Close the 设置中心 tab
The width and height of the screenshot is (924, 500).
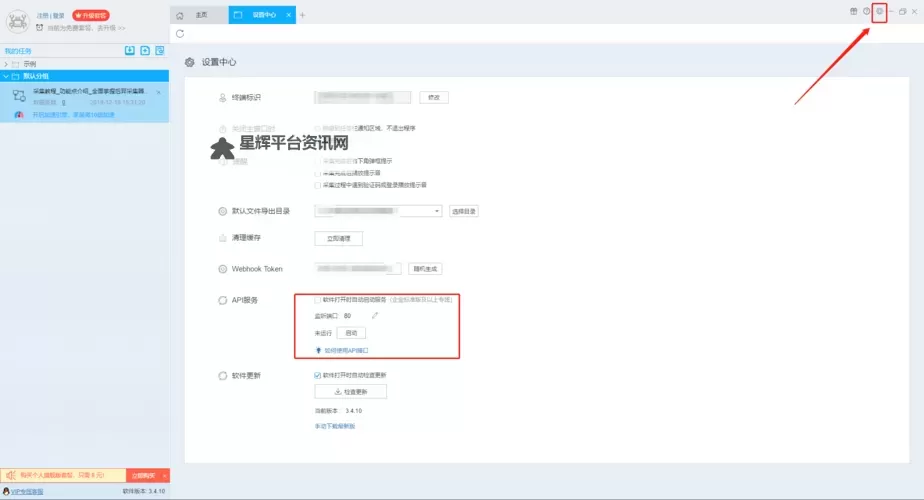(288, 15)
